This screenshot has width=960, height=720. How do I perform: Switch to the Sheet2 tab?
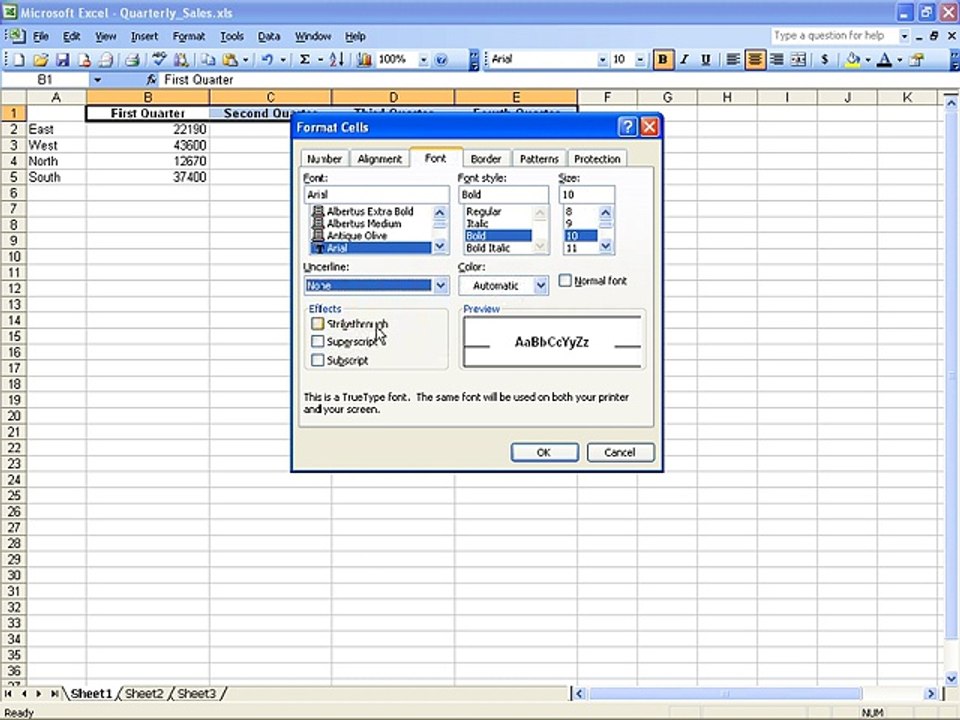tap(144, 693)
